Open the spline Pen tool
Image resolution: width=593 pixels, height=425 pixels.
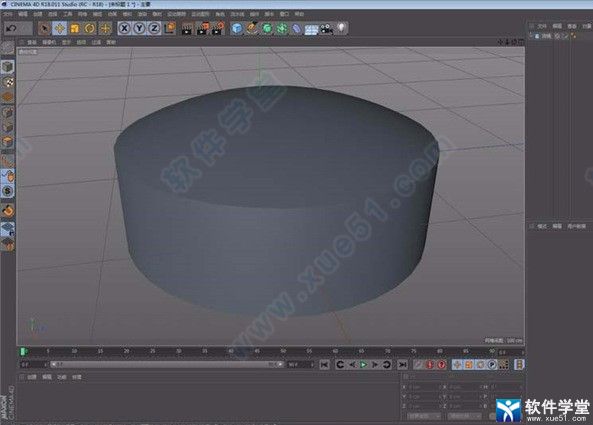(252, 28)
